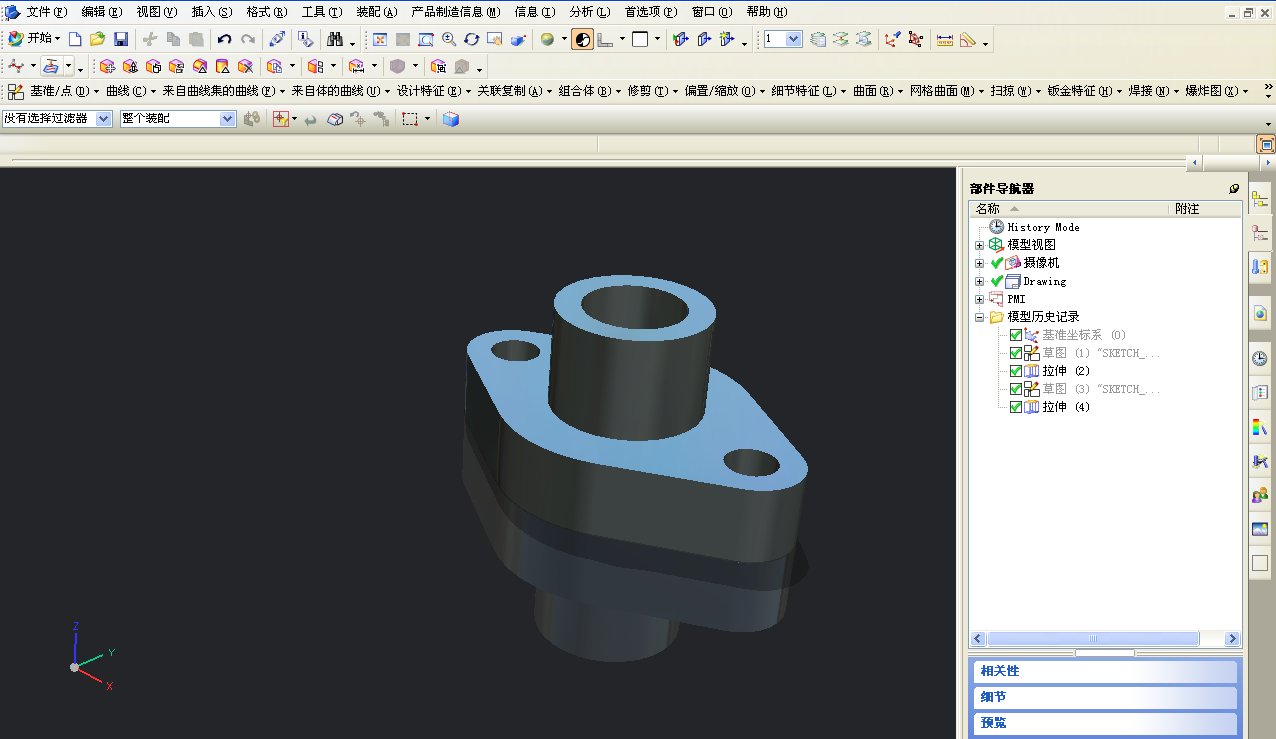Expand the 预览 panel section
The height and width of the screenshot is (739, 1276).
[x=1105, y=723]
